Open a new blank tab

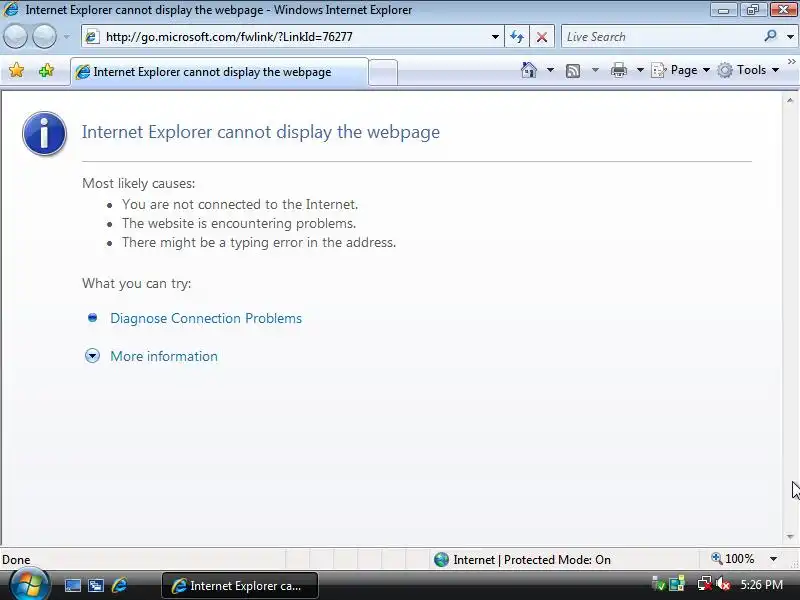[x=383, y=72]
